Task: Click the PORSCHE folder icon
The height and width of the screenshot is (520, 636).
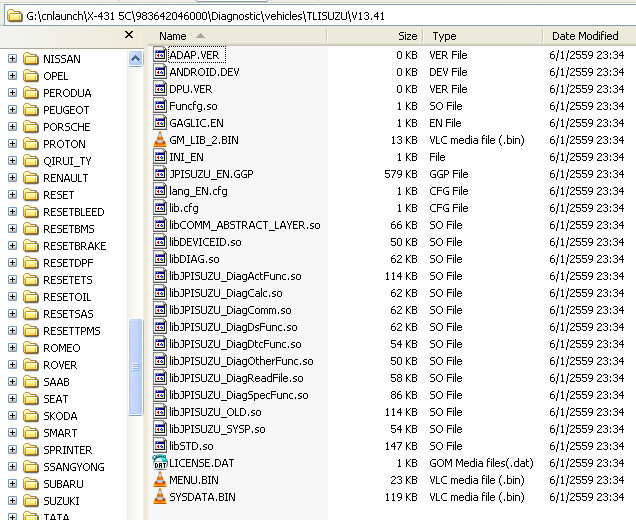Action: pyautogui.click(x=30, y=127)
